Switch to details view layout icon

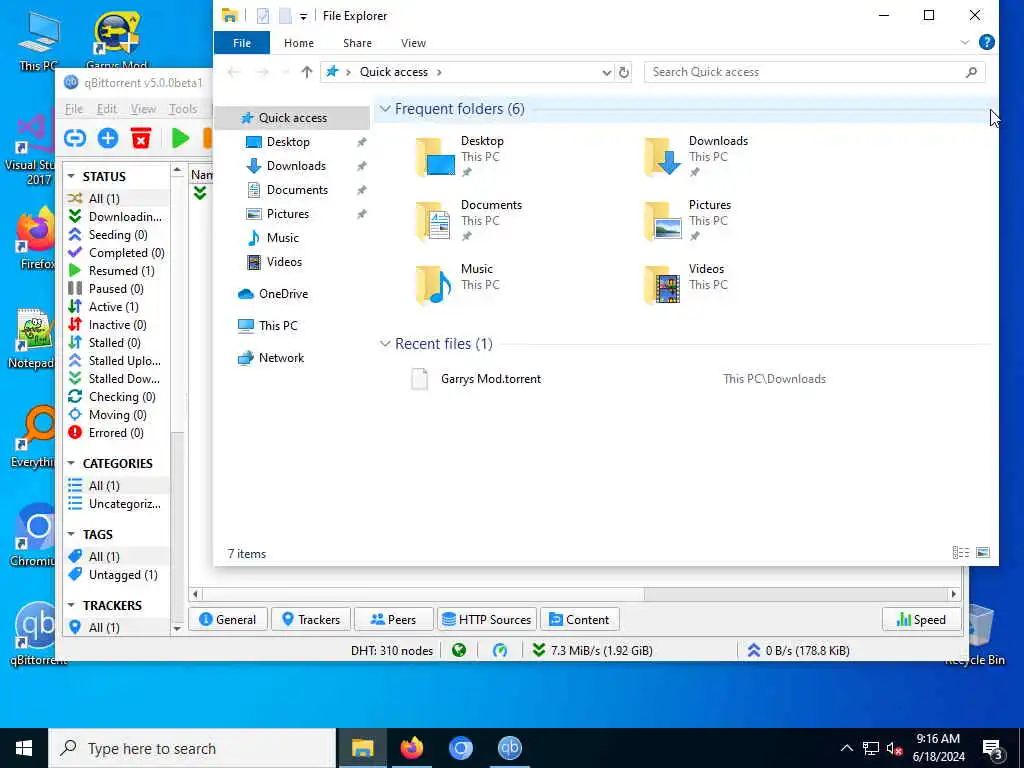click(x=961, y=553)
